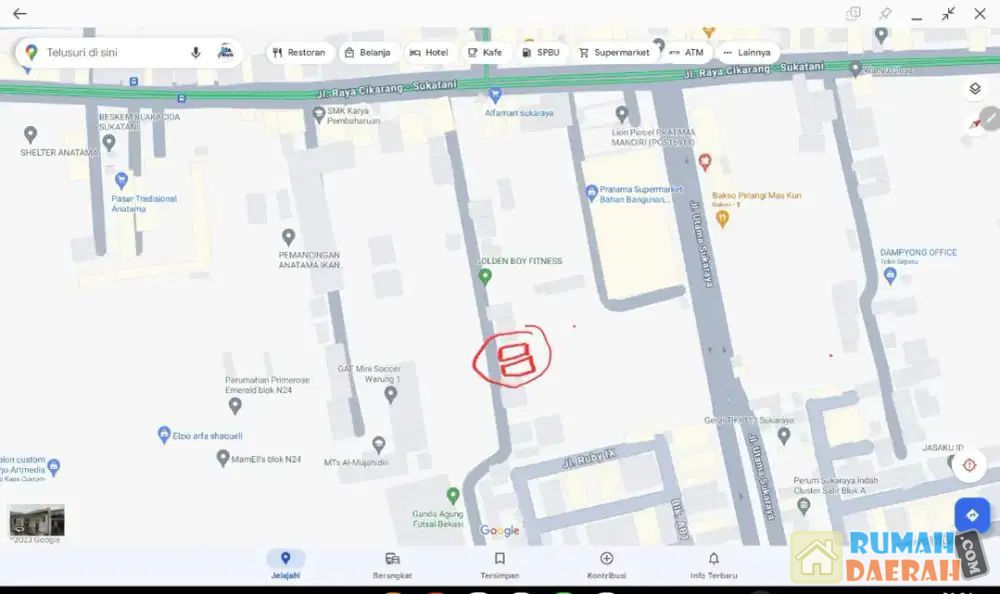Show SPBU gas stations
Viewport: 1000px width, 594px height.
pyautogui.click(x=540, y=52)
